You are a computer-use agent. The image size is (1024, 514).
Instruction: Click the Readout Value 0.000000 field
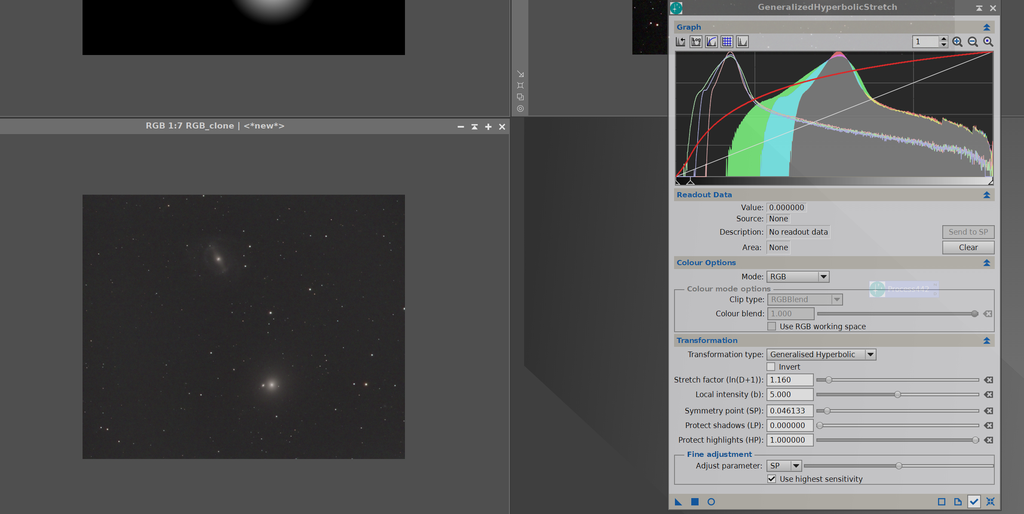[786, 208]
